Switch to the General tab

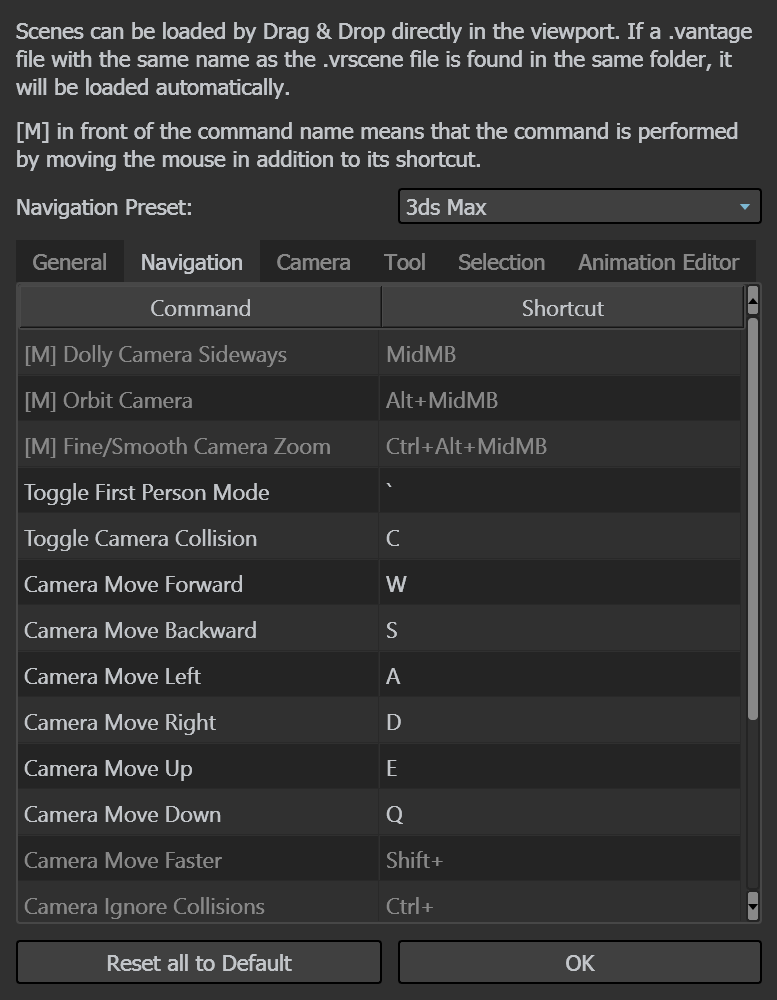[70, 262]
